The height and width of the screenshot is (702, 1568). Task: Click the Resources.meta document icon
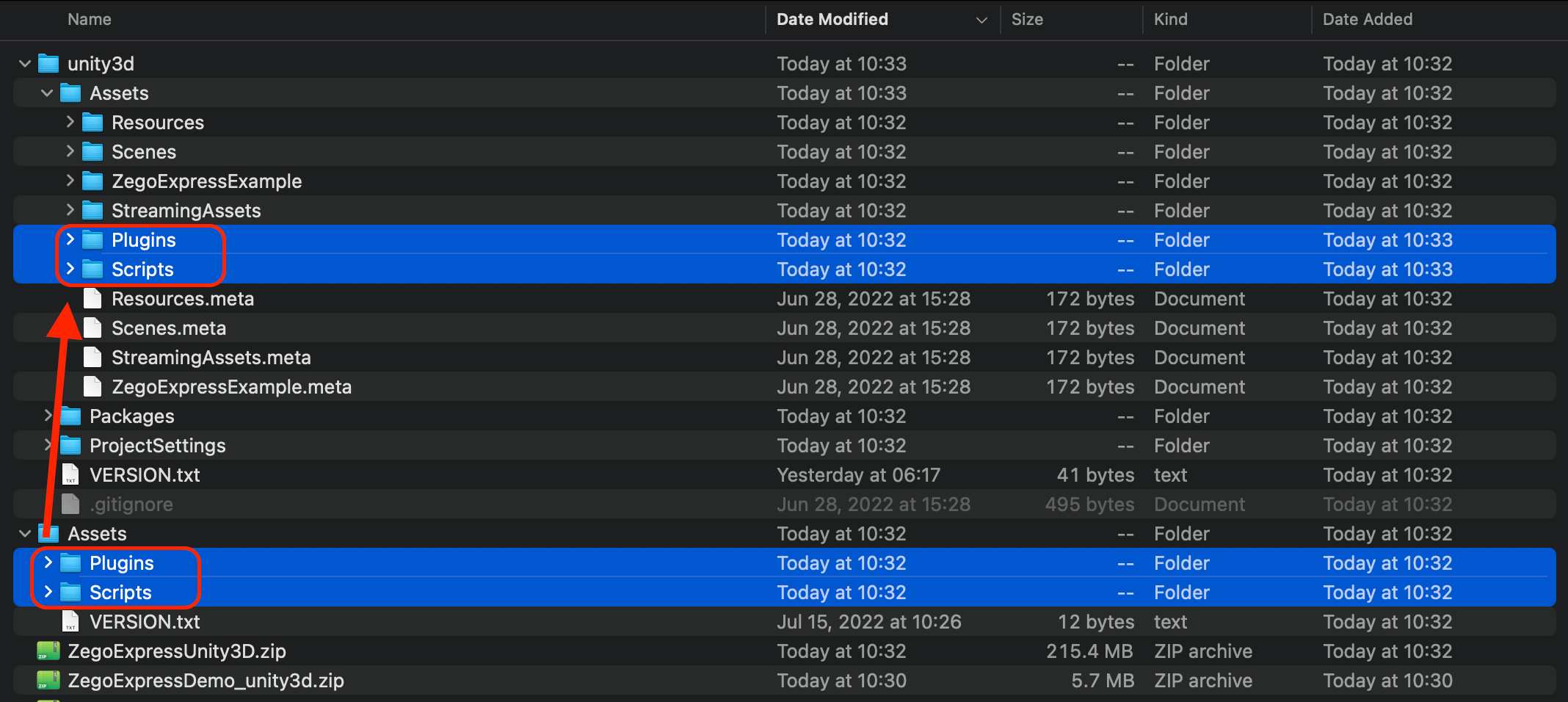92,299
